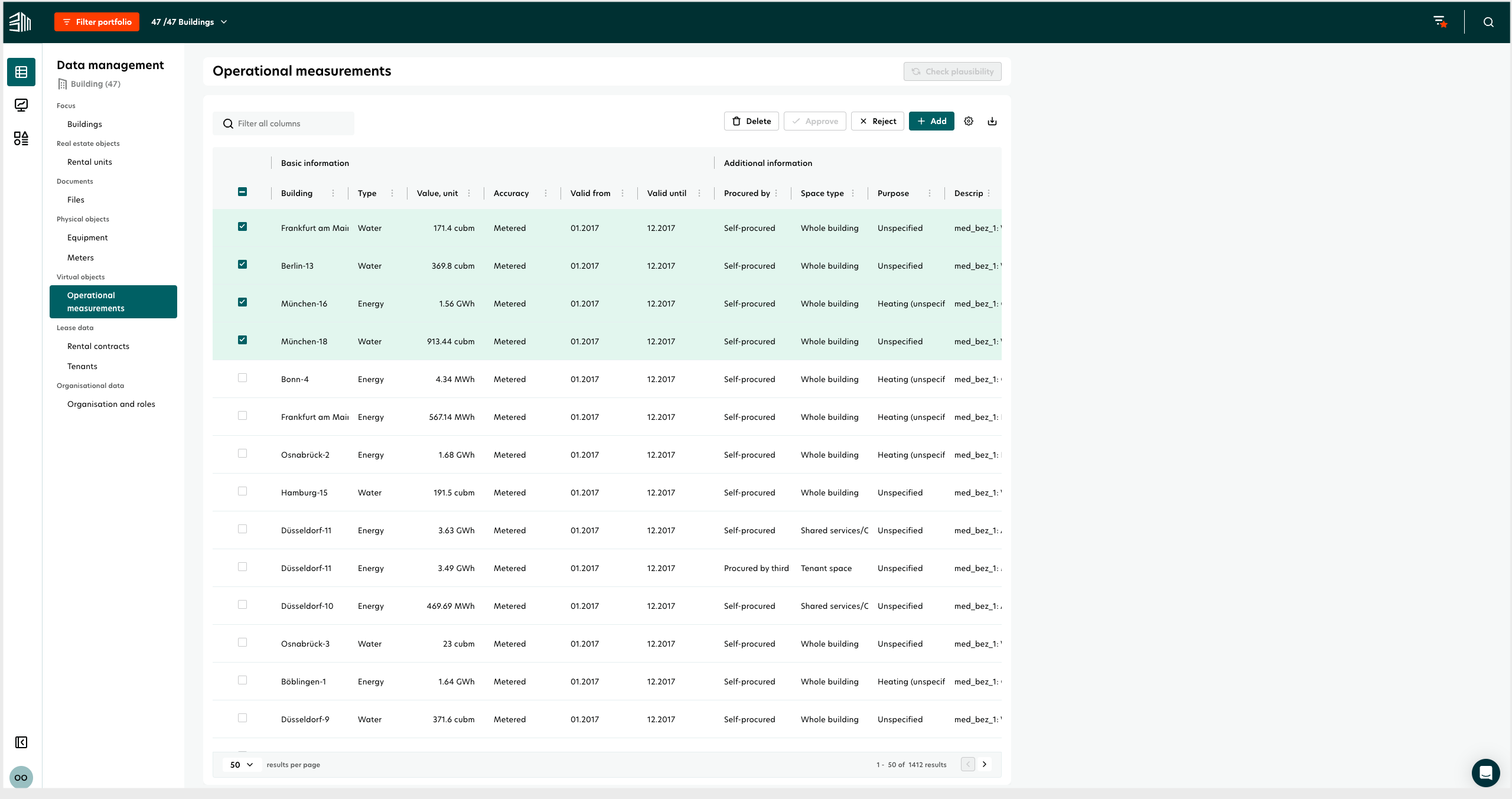Image resolution: width=1512 pixels, height=799 pixels.
Task: Click the delete measurements icon
Action: pos(751,120)
